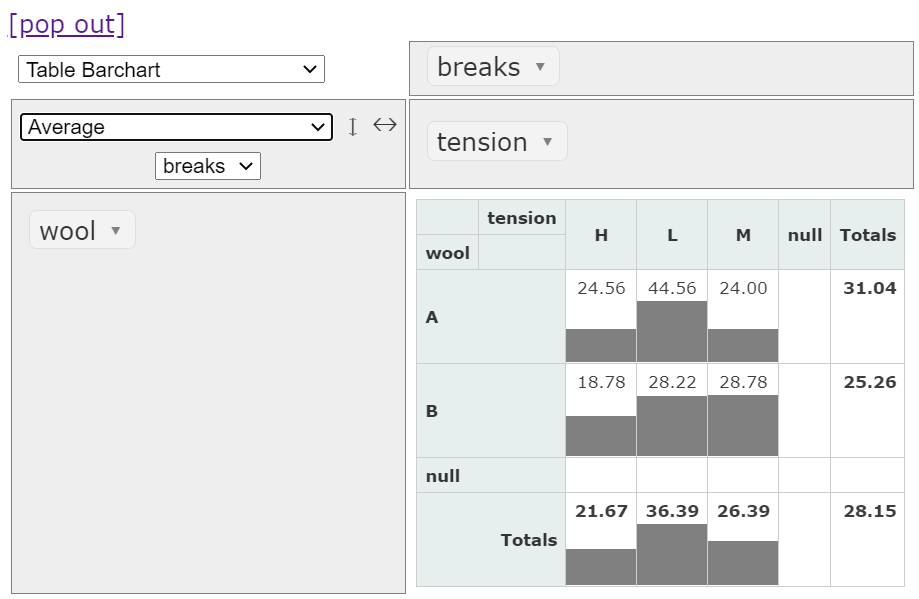Open the wool attribute filter triangle

(116, 231)
